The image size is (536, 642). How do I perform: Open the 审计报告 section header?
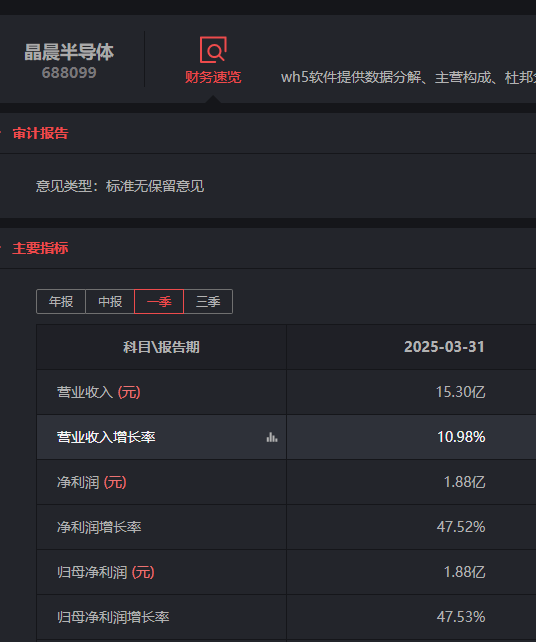point(40,133)
